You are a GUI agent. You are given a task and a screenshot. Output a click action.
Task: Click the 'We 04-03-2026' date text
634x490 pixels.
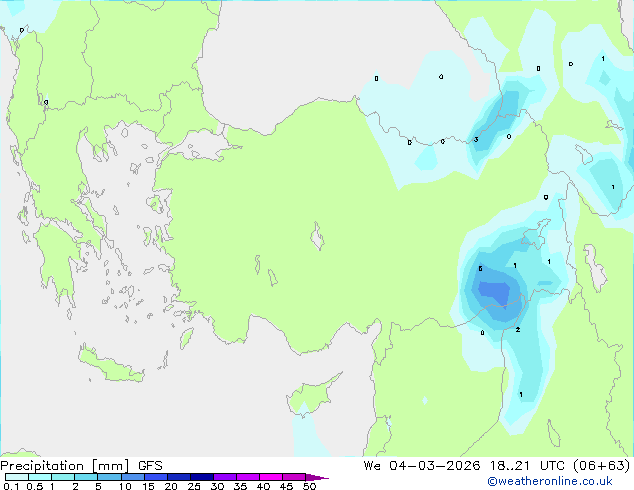pyautogui.click(x=422, y=466)
